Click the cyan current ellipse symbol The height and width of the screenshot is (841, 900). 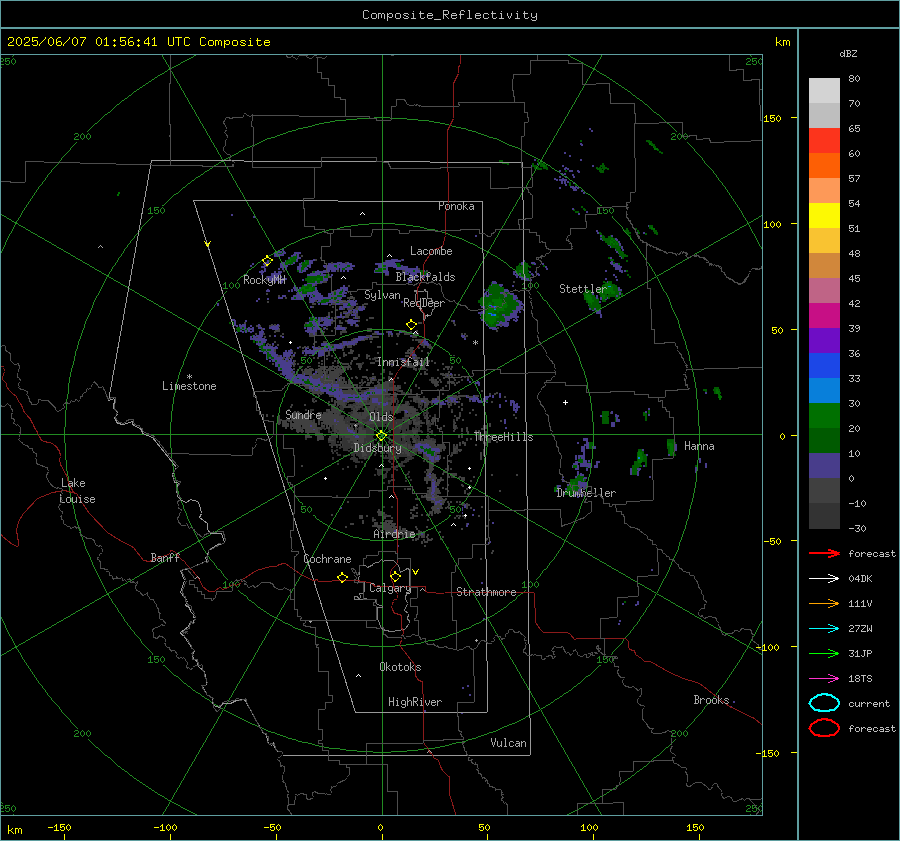click(x=824, y=703)
